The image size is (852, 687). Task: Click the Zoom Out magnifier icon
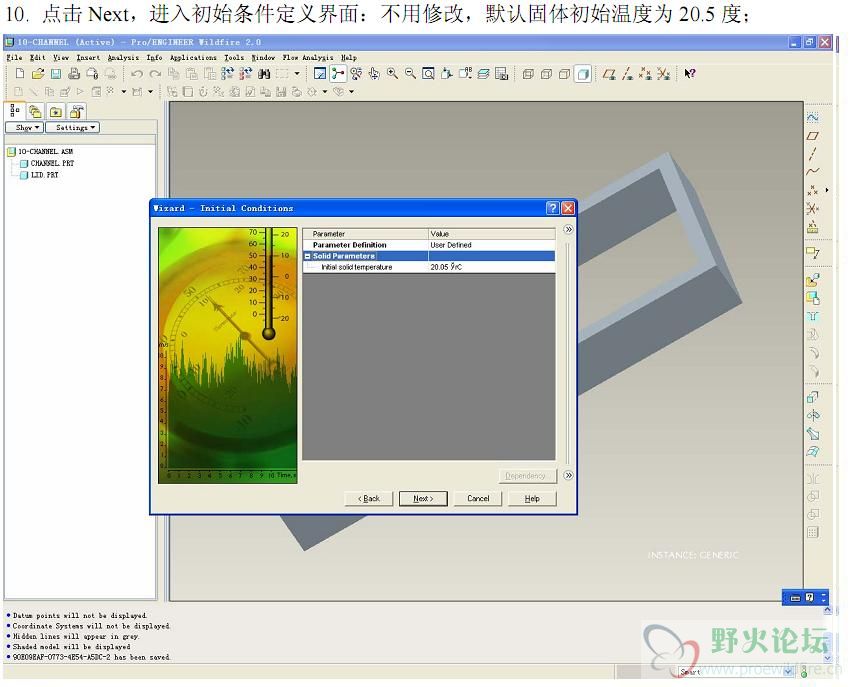click(410, 73)
